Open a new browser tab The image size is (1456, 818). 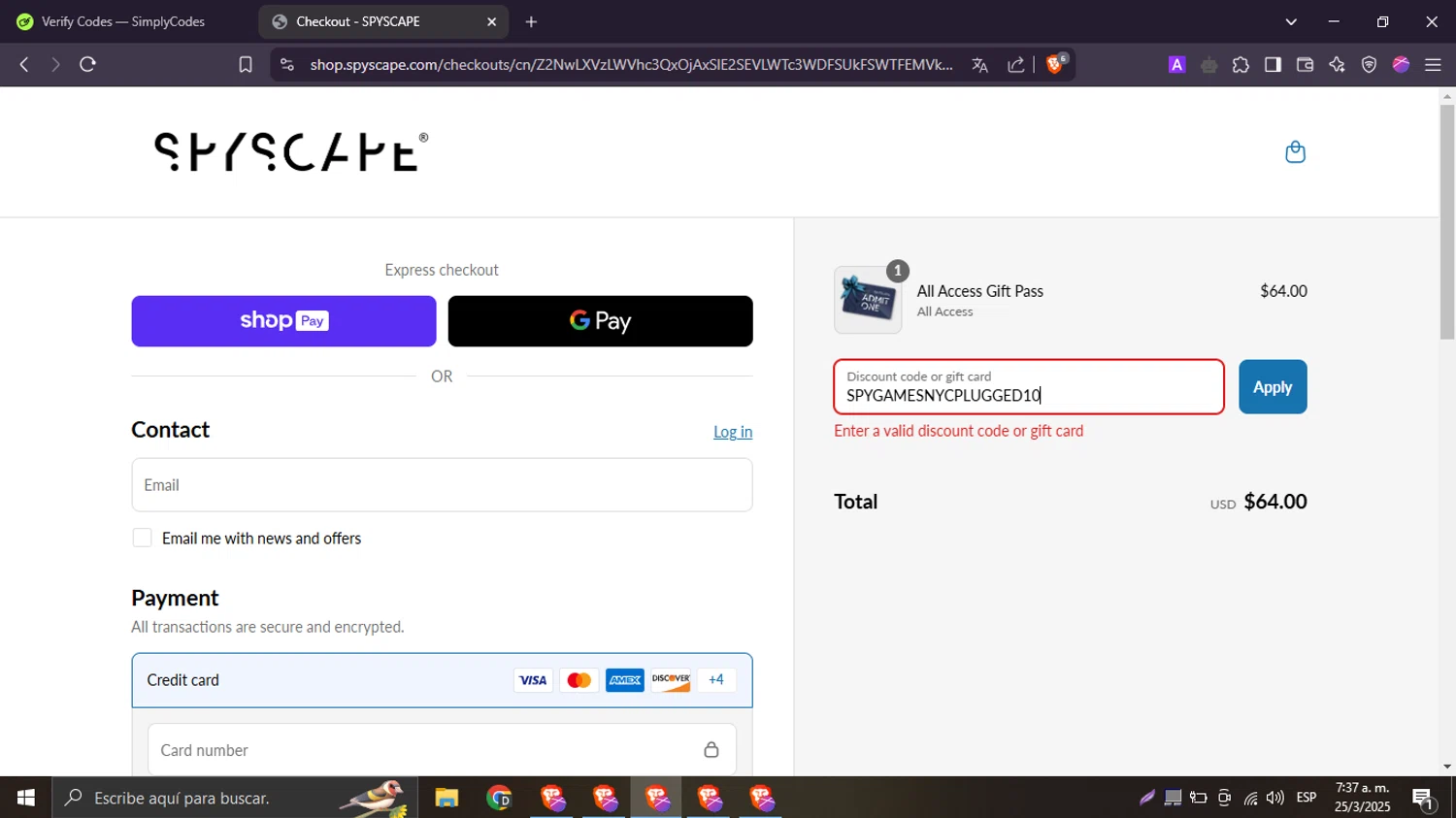[x=531, y=21]
